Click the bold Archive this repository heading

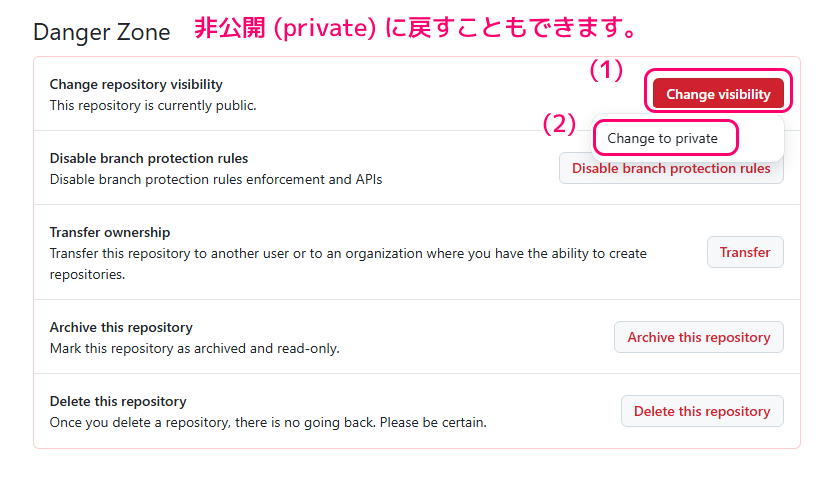(x=121, y=327)
